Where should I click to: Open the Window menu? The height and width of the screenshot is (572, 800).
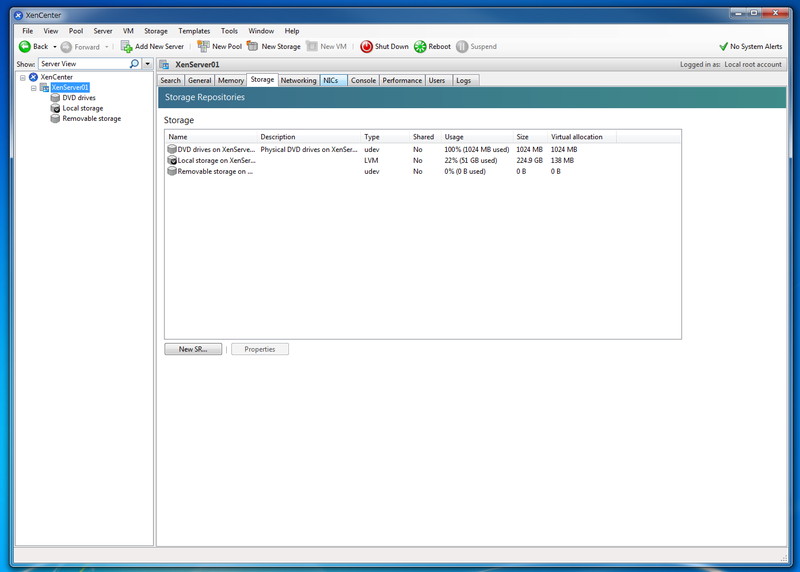click(x=261, y=31)
